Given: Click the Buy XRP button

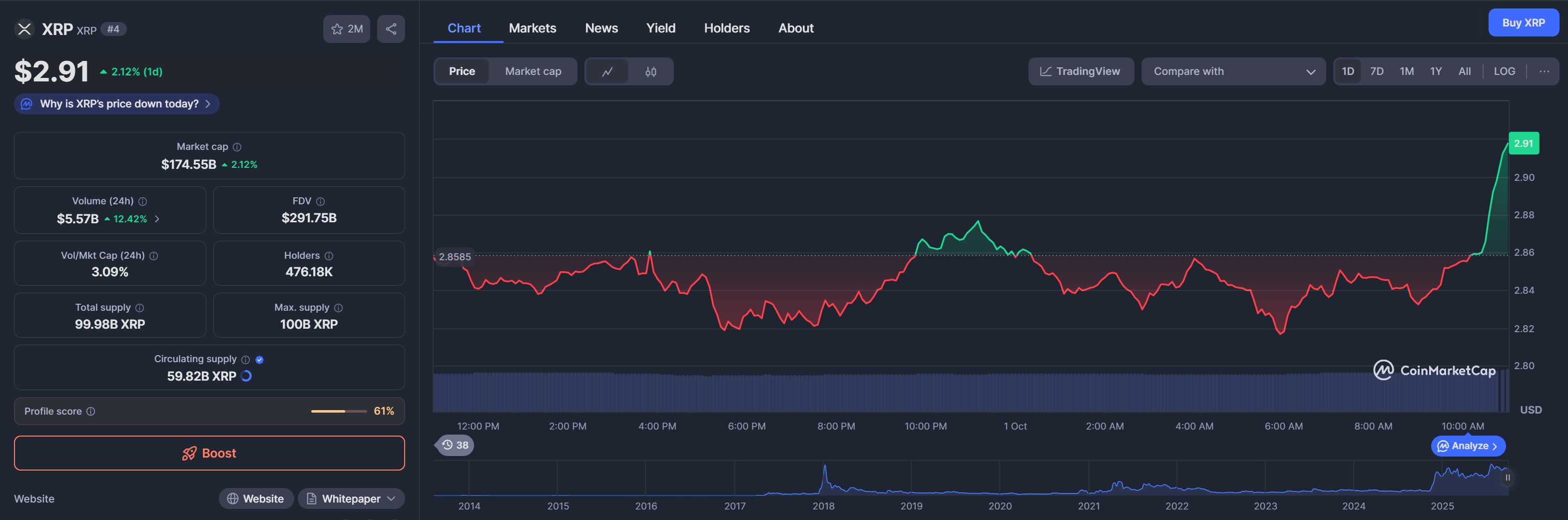Looking at the screenshot, I should [x=1523, y=22].
